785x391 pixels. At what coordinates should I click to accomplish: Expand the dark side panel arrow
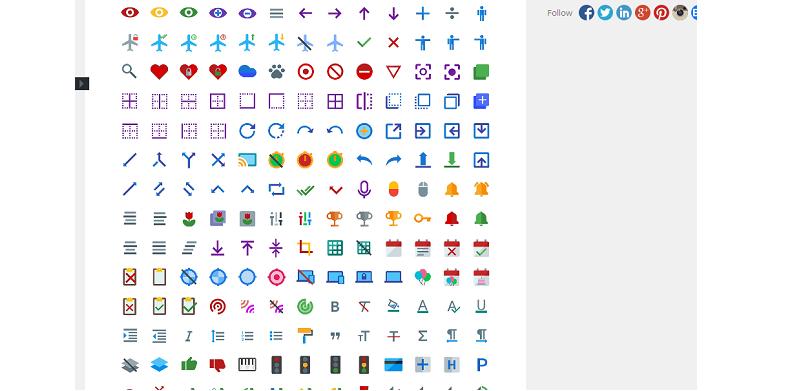(82, 84)
